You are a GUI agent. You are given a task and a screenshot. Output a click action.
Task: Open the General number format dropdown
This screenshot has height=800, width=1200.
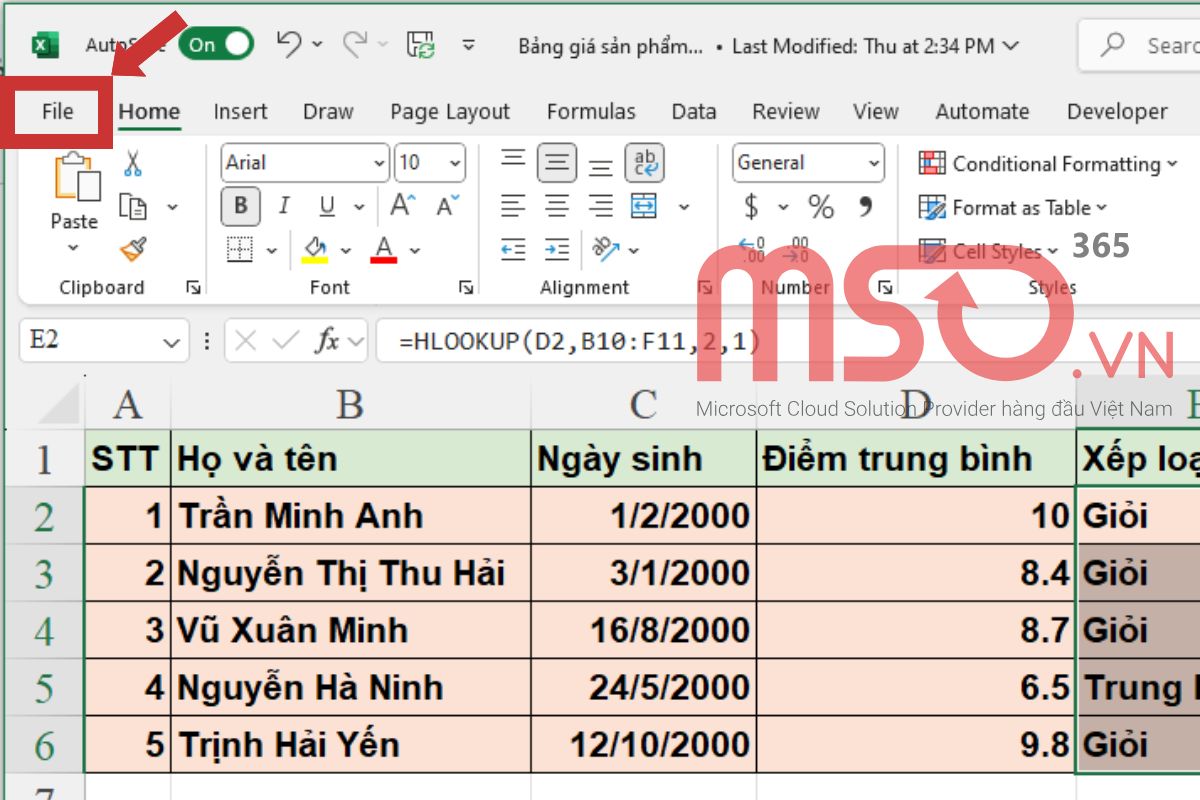click(x=875, y=163)
